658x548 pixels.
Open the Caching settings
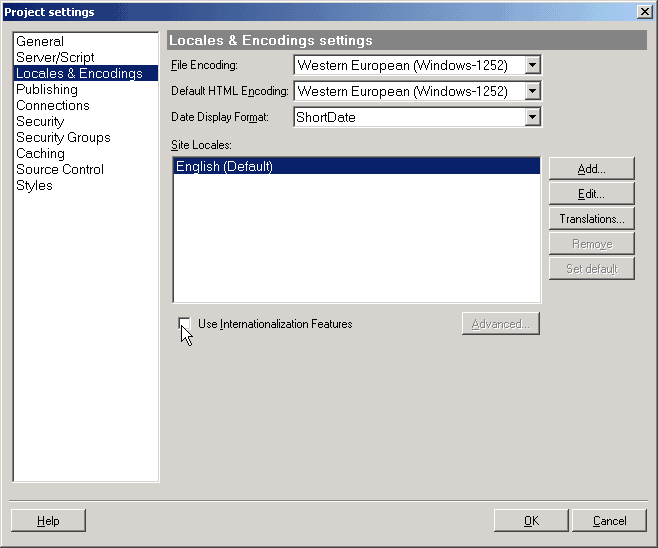[40, 154]
